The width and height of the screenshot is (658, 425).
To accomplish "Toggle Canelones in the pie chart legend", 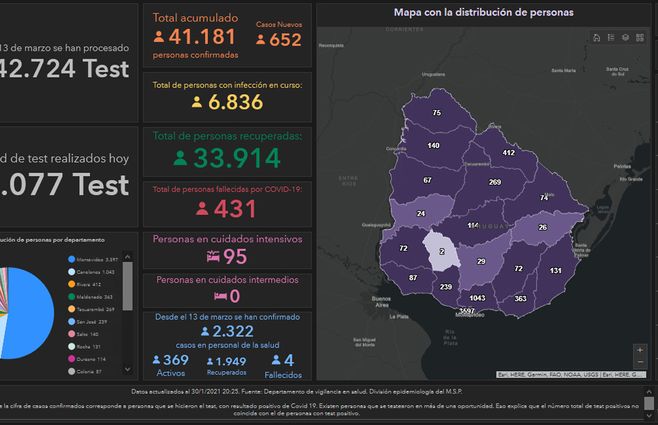I will pyautogui.click(x=93, y=272).
